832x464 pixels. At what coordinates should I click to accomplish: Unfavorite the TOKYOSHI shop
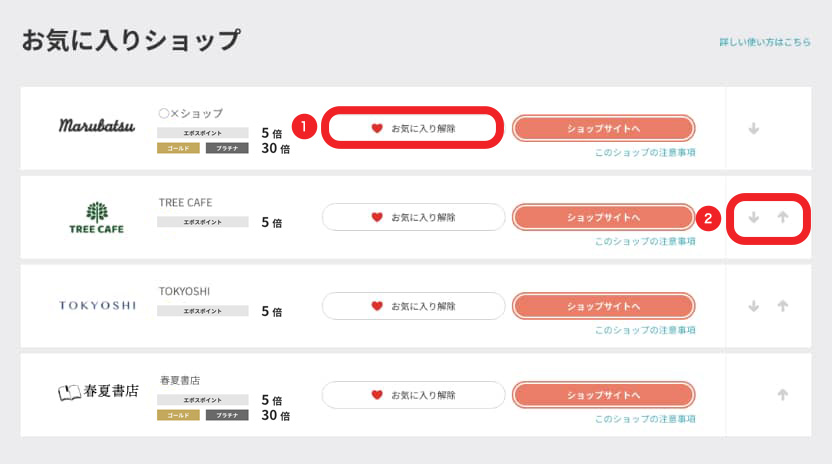click(413, 306)
